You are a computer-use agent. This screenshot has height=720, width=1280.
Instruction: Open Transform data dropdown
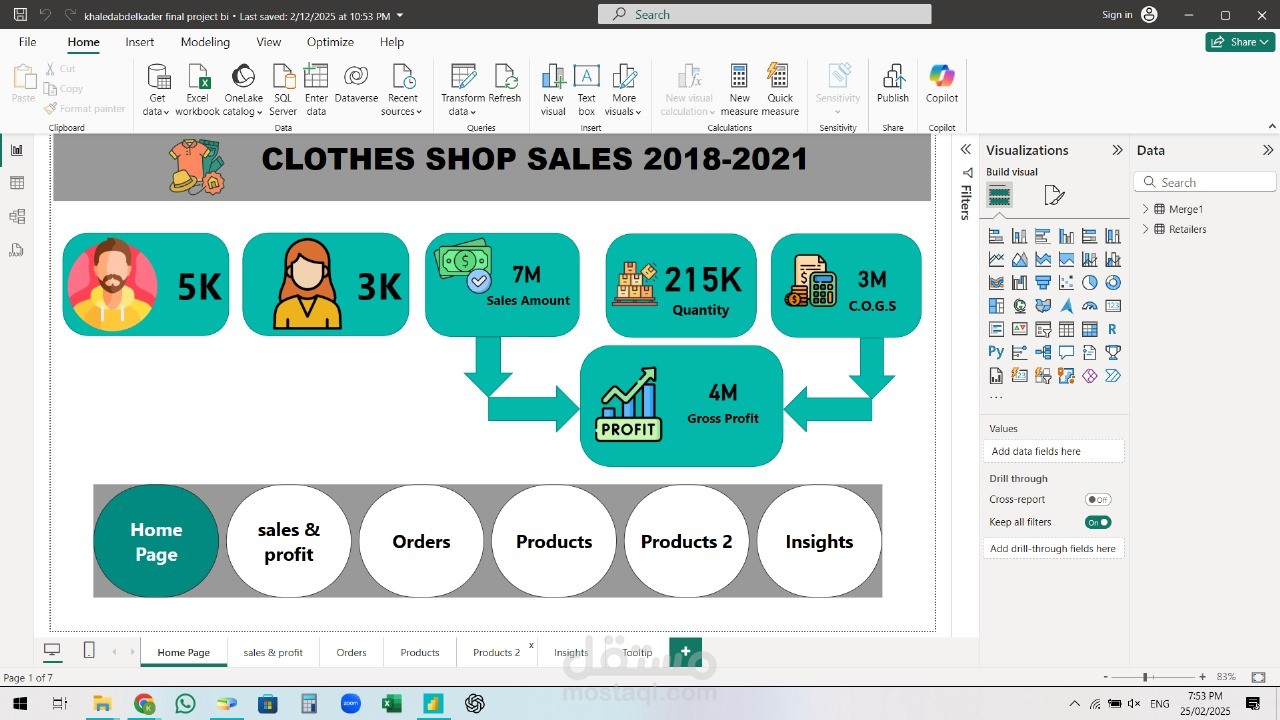(463, 90)
